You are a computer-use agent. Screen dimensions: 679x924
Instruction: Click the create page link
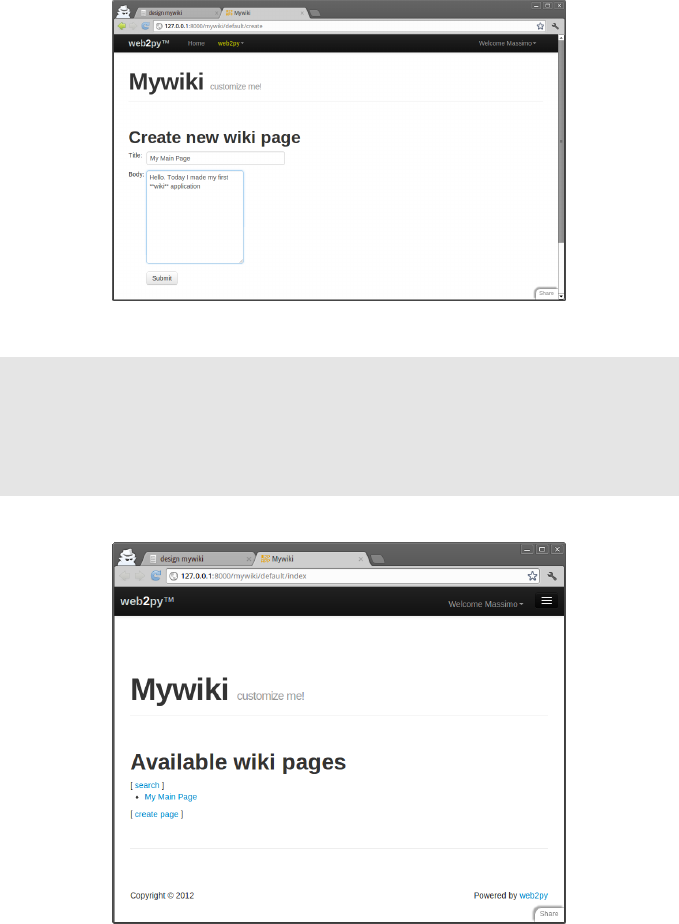pos(157,814)
